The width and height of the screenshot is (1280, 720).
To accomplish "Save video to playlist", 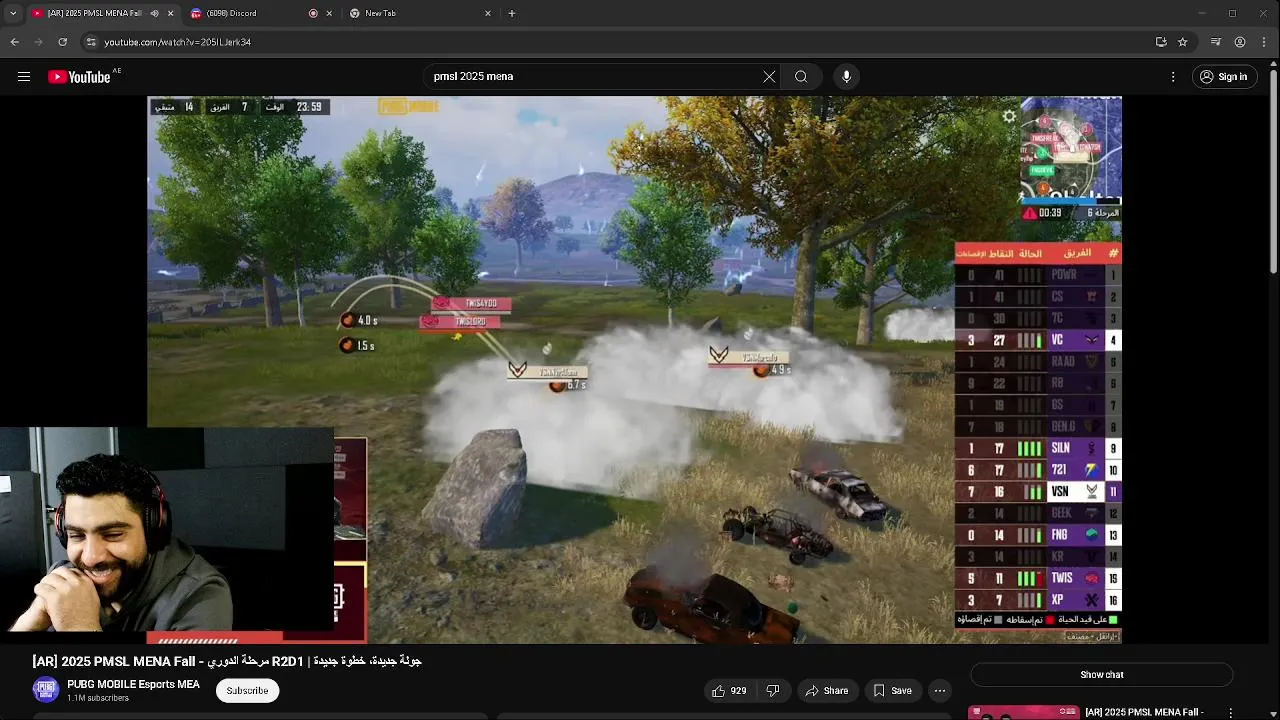I will coord(892,691).
